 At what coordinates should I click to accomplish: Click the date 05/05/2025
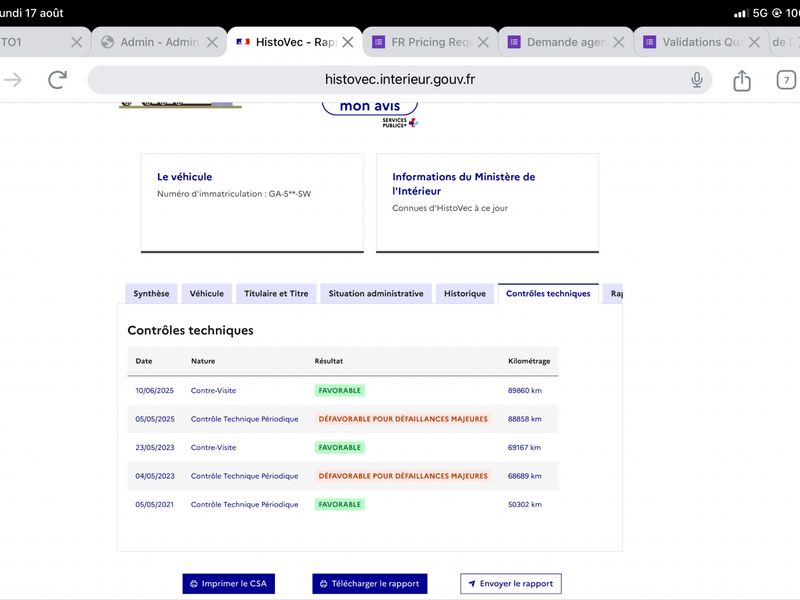pyautogui.click(x=155, y=419)
